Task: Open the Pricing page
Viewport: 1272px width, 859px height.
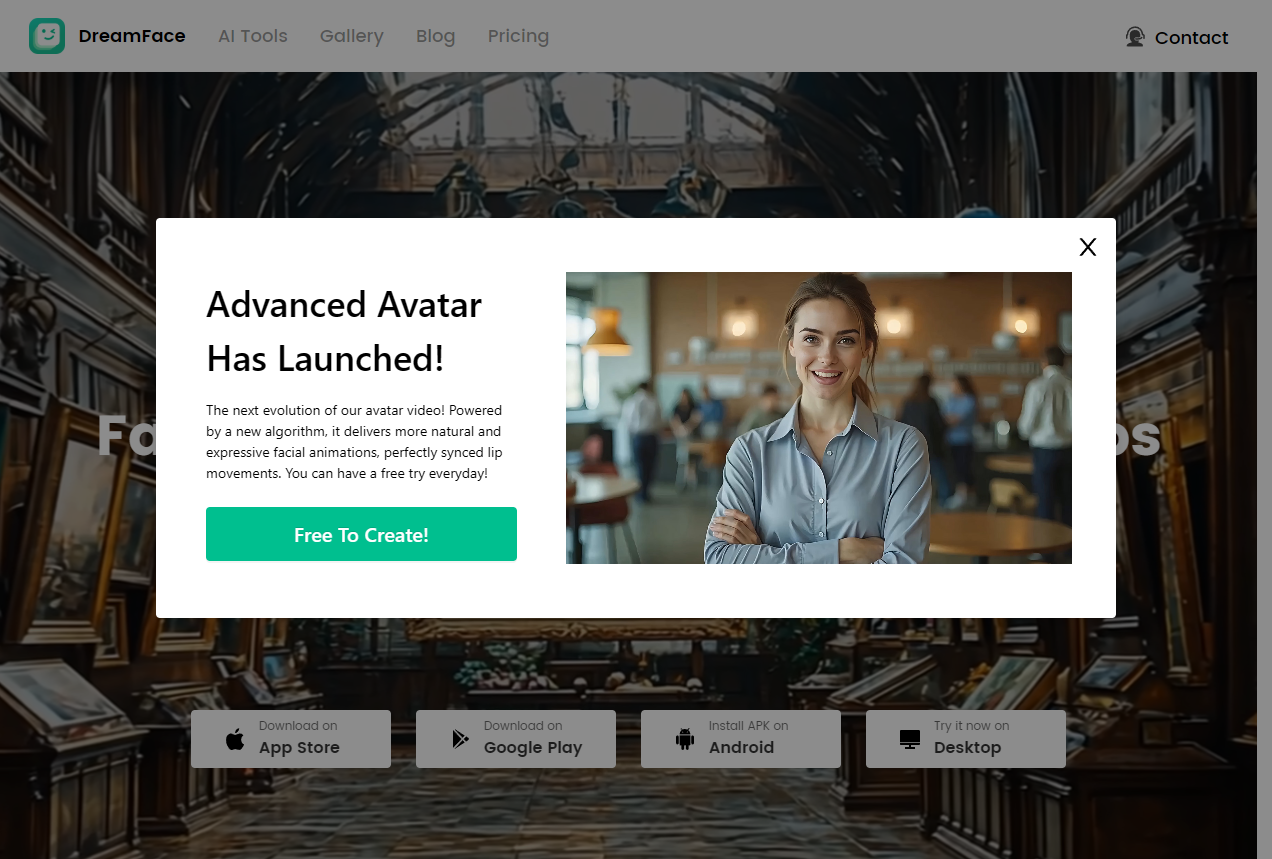Action: coord(518,36)
